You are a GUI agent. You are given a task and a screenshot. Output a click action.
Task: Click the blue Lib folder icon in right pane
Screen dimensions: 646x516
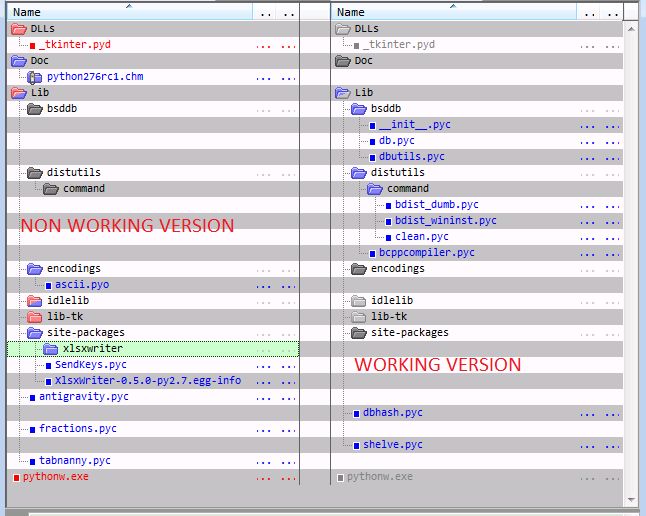[x=343, y=93]
